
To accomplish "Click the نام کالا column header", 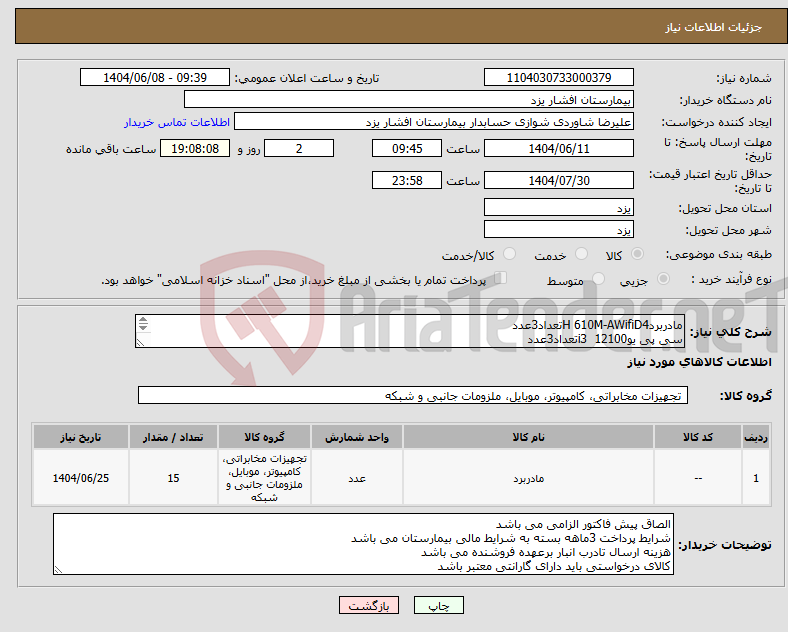I will [x=528, y=437].
